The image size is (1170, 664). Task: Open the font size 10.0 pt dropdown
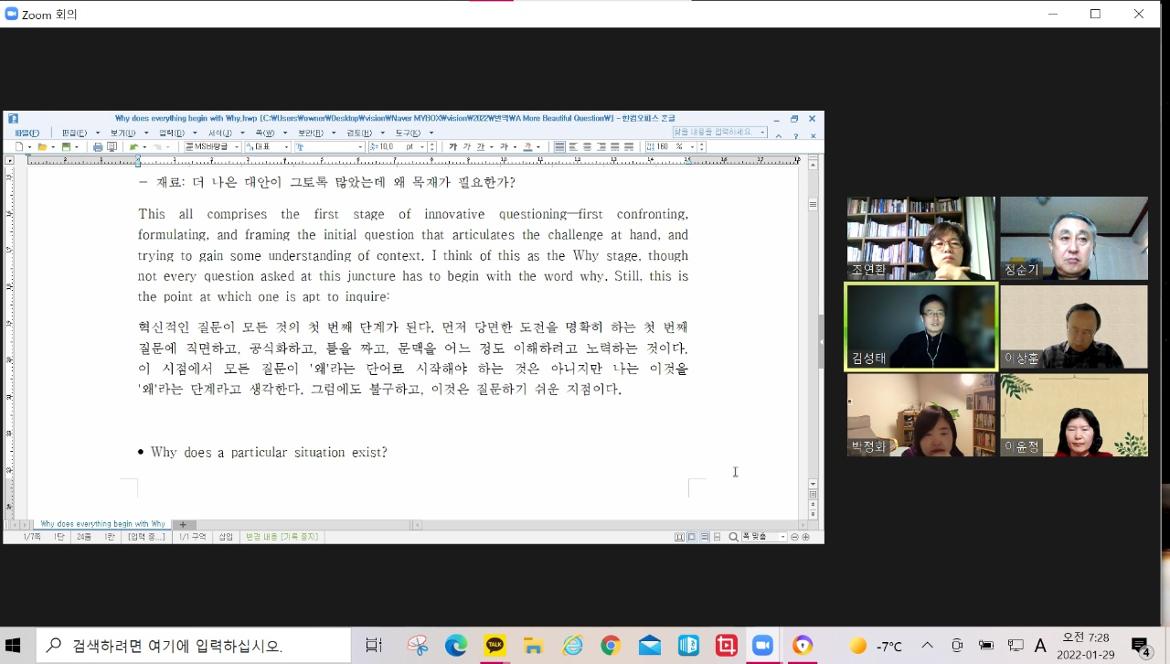click(422, 147)
